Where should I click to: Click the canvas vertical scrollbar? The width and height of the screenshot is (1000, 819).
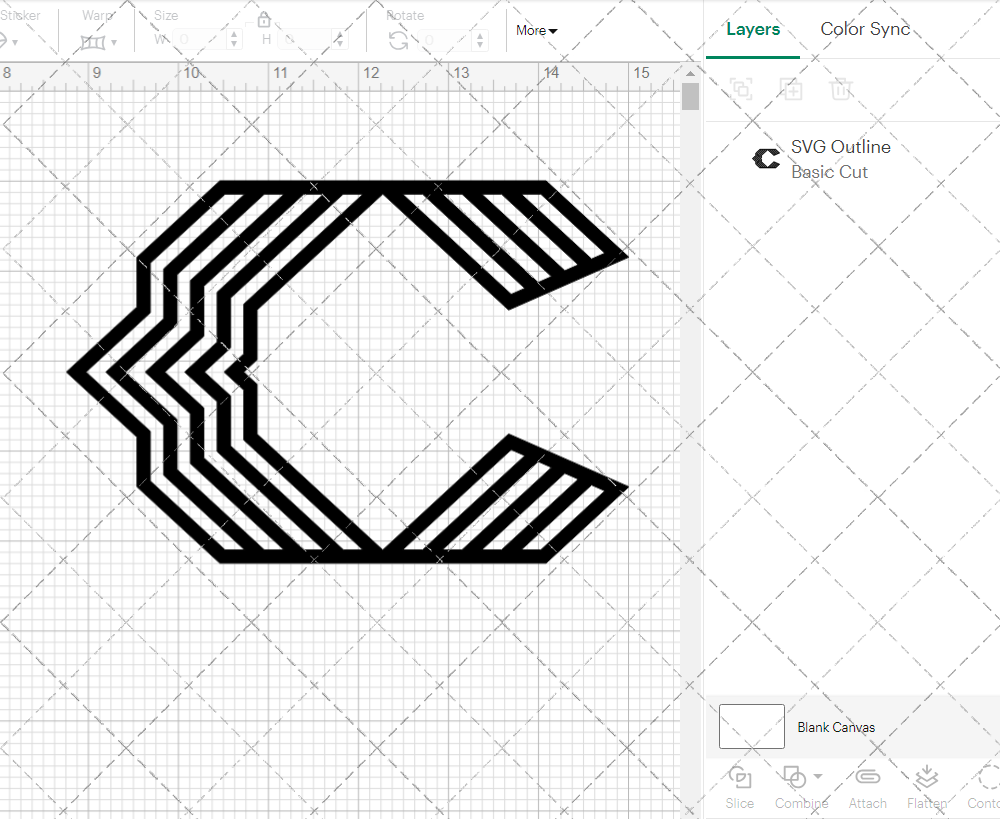(690, 98)
